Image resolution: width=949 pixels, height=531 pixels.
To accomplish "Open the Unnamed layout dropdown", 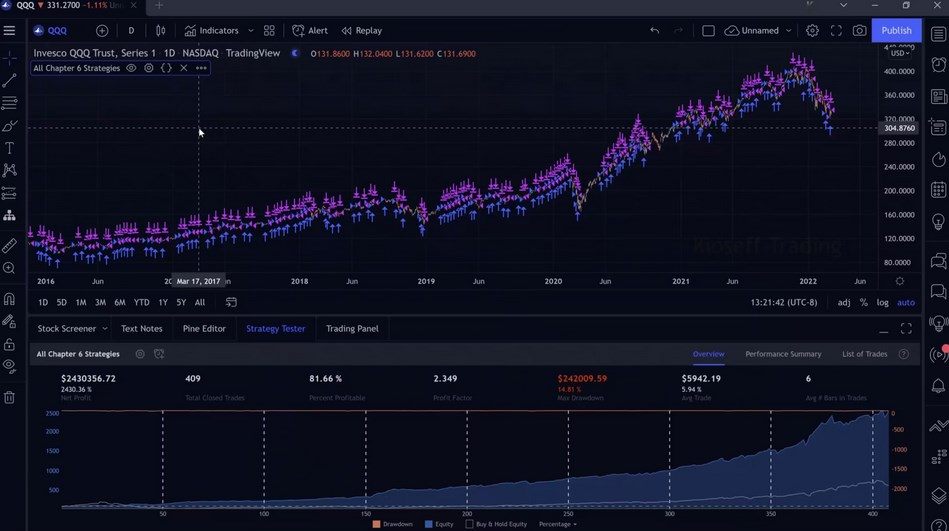I will (x=788, y=31).
